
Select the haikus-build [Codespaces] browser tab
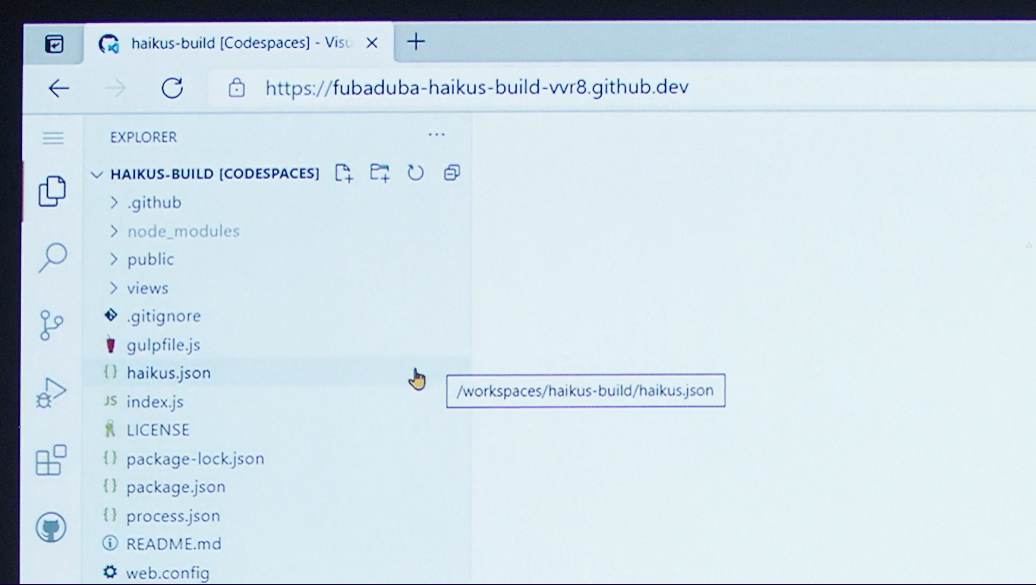point(238,43)
